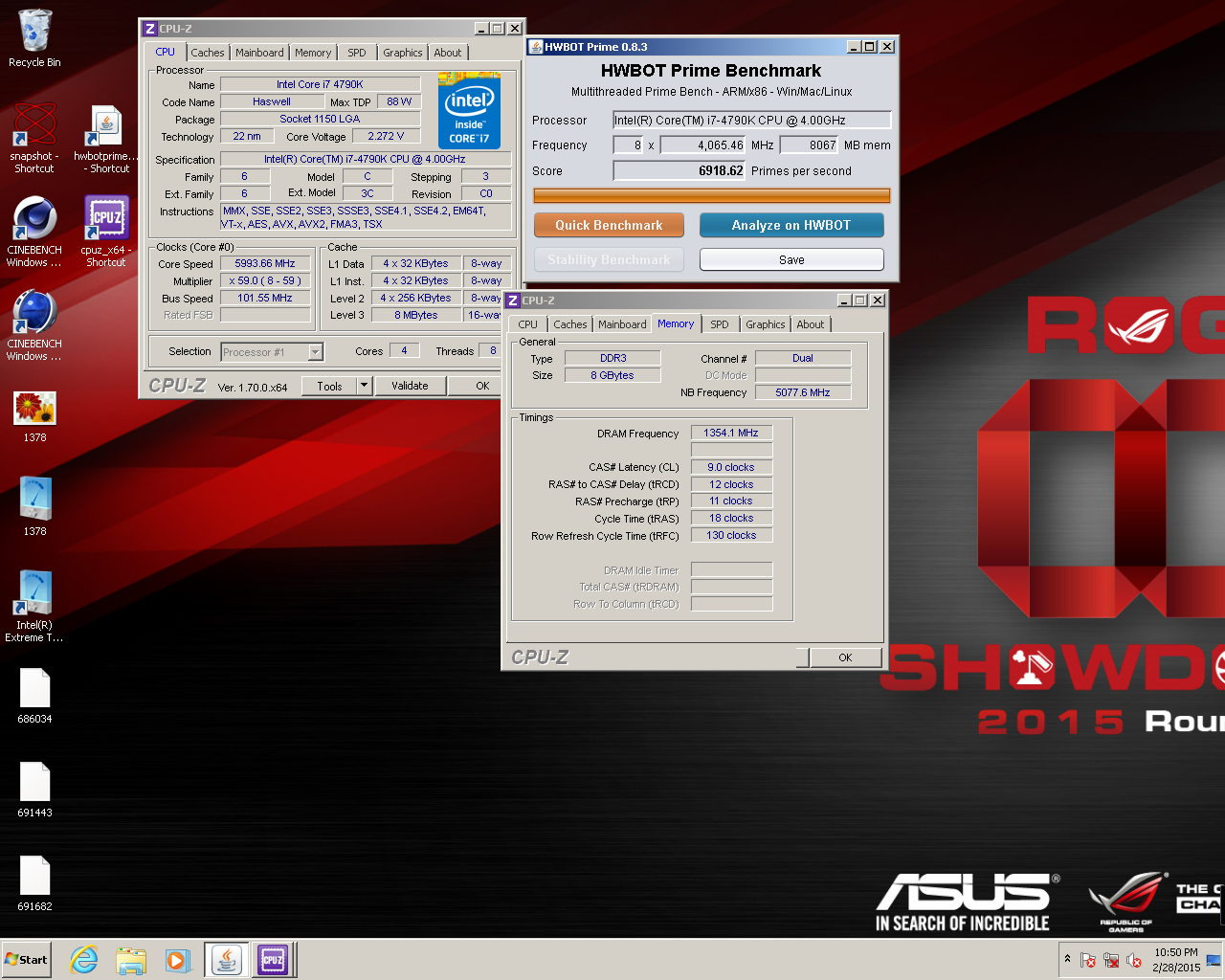Click the 6918.62 score field

[x=679, y=170]
